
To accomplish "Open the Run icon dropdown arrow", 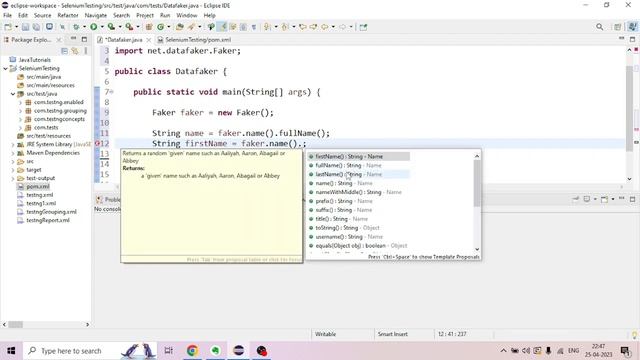I will point(102,27).
